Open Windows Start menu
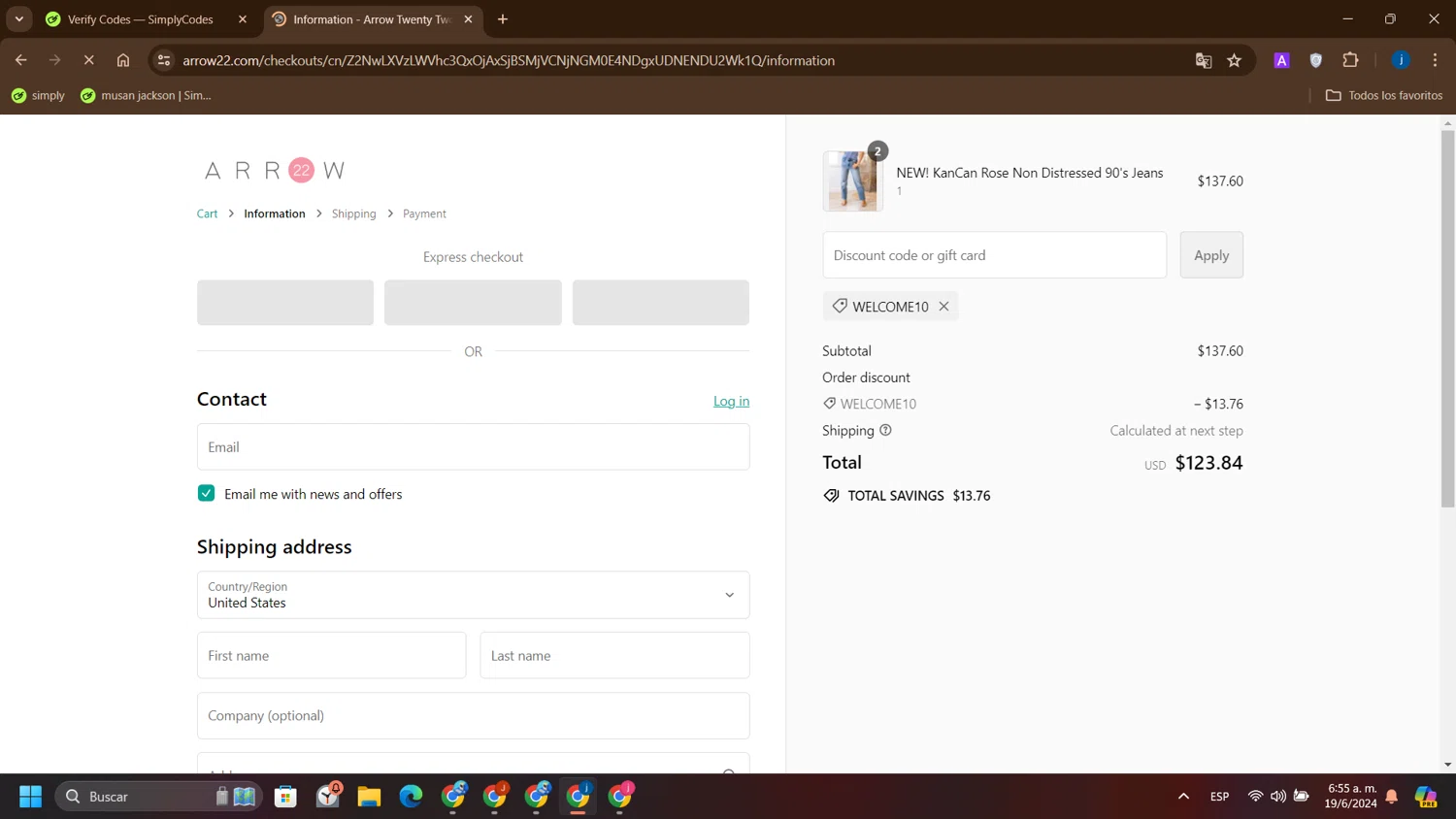1456x819 pixels. 30,797
